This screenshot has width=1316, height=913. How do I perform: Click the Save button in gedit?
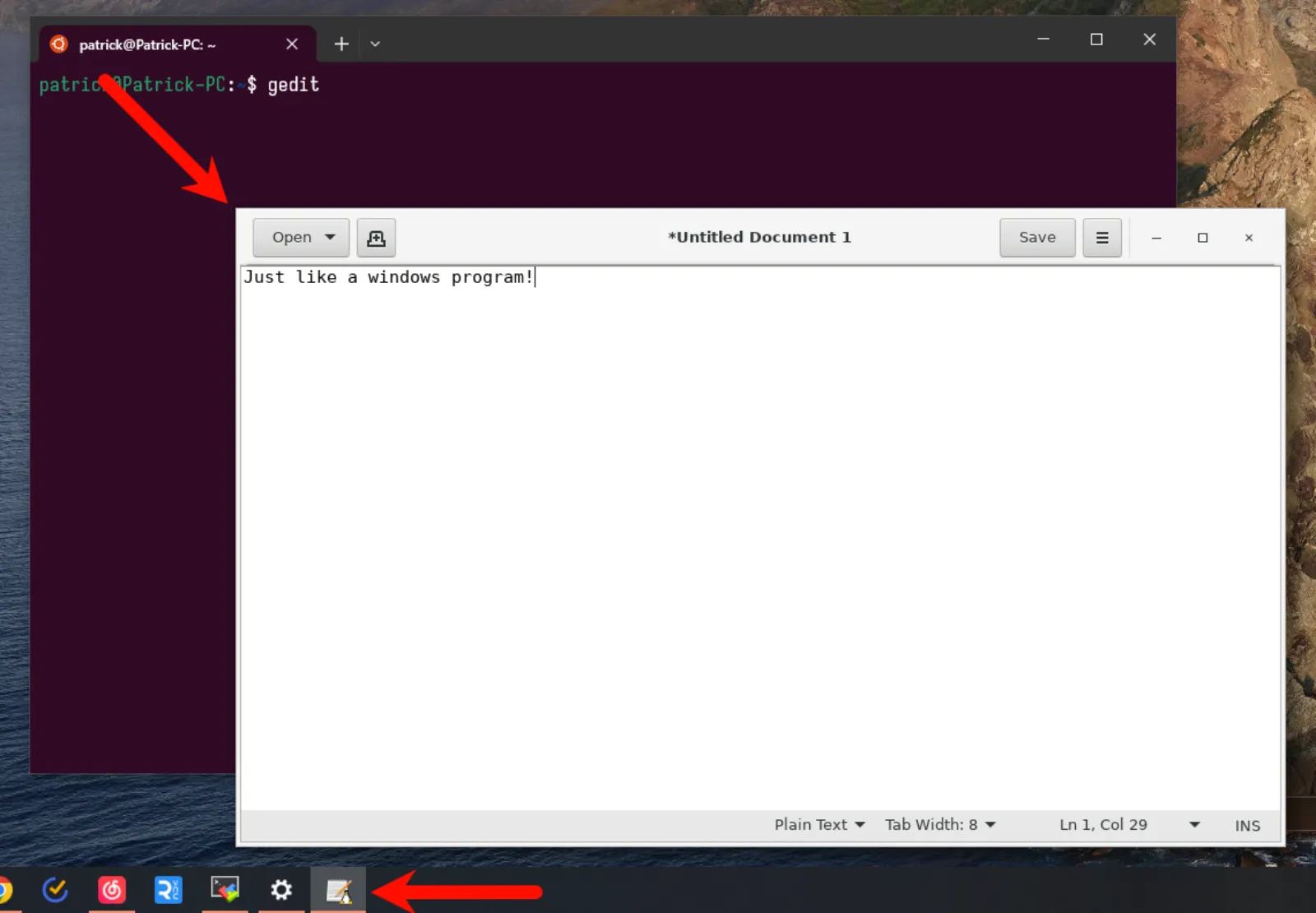pos(1036,238)
